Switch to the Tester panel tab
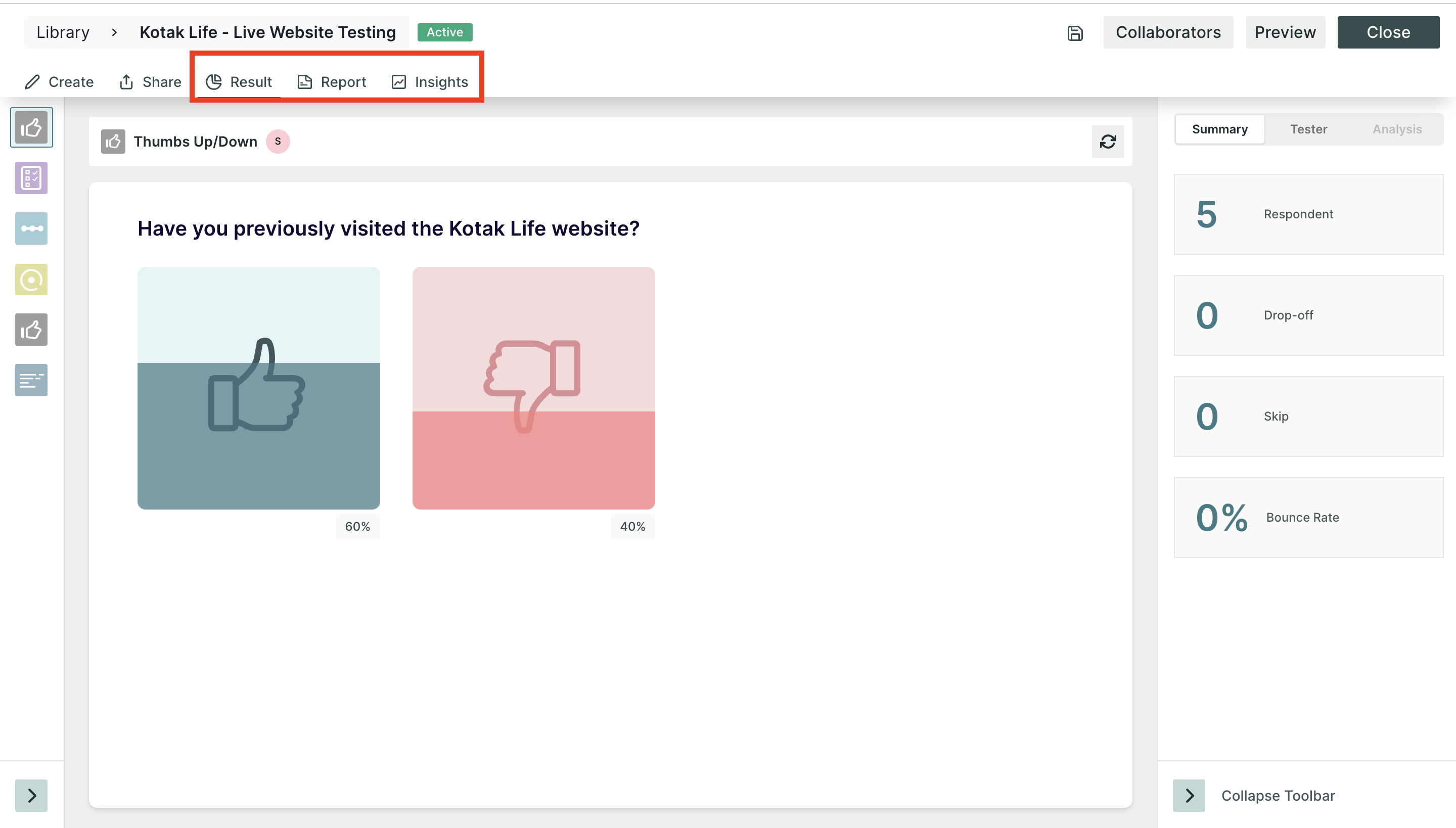1456x828 pixels. [1309, 129]
